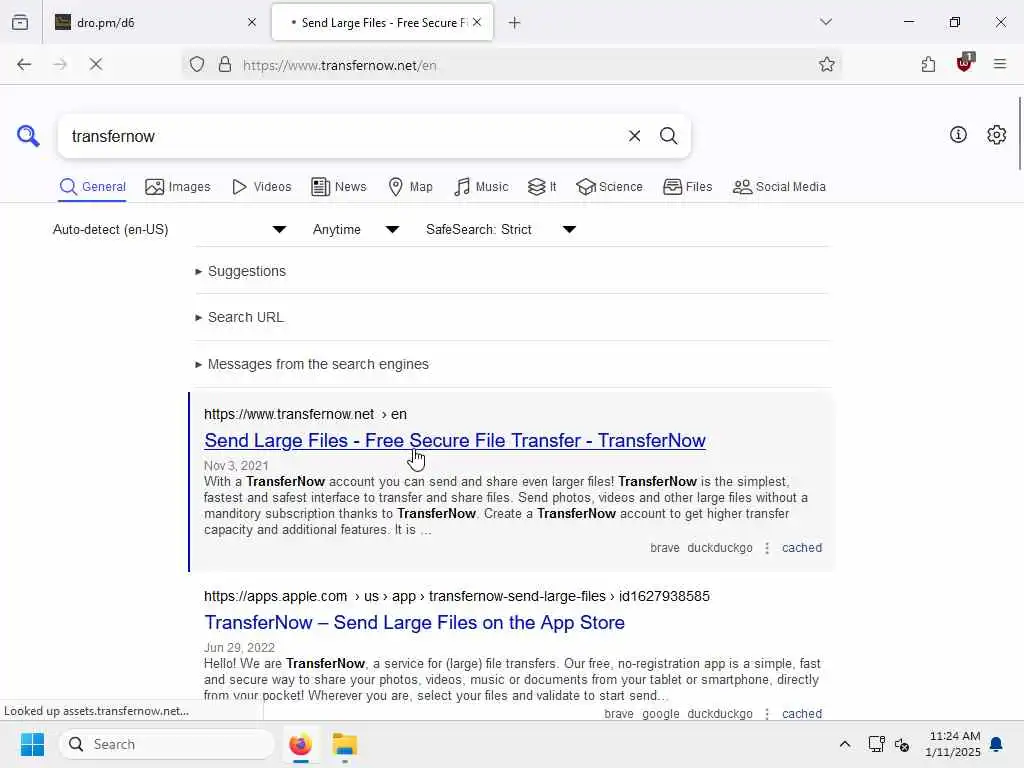The width and height of the screenshot is (1024, 768).
Task: Select the General search category
Action: [92, 187]
